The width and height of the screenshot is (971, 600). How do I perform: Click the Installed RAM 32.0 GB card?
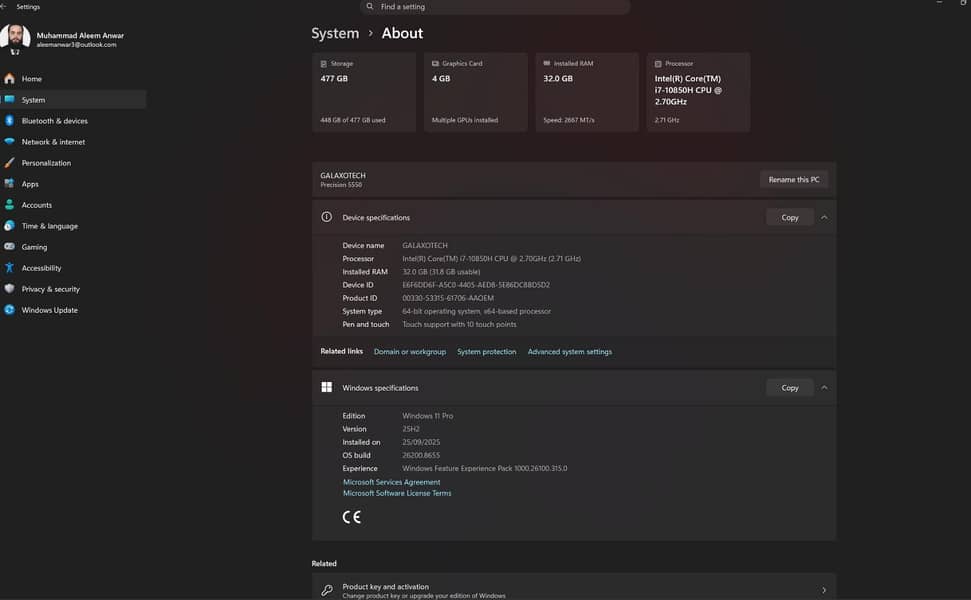[587, 92]
